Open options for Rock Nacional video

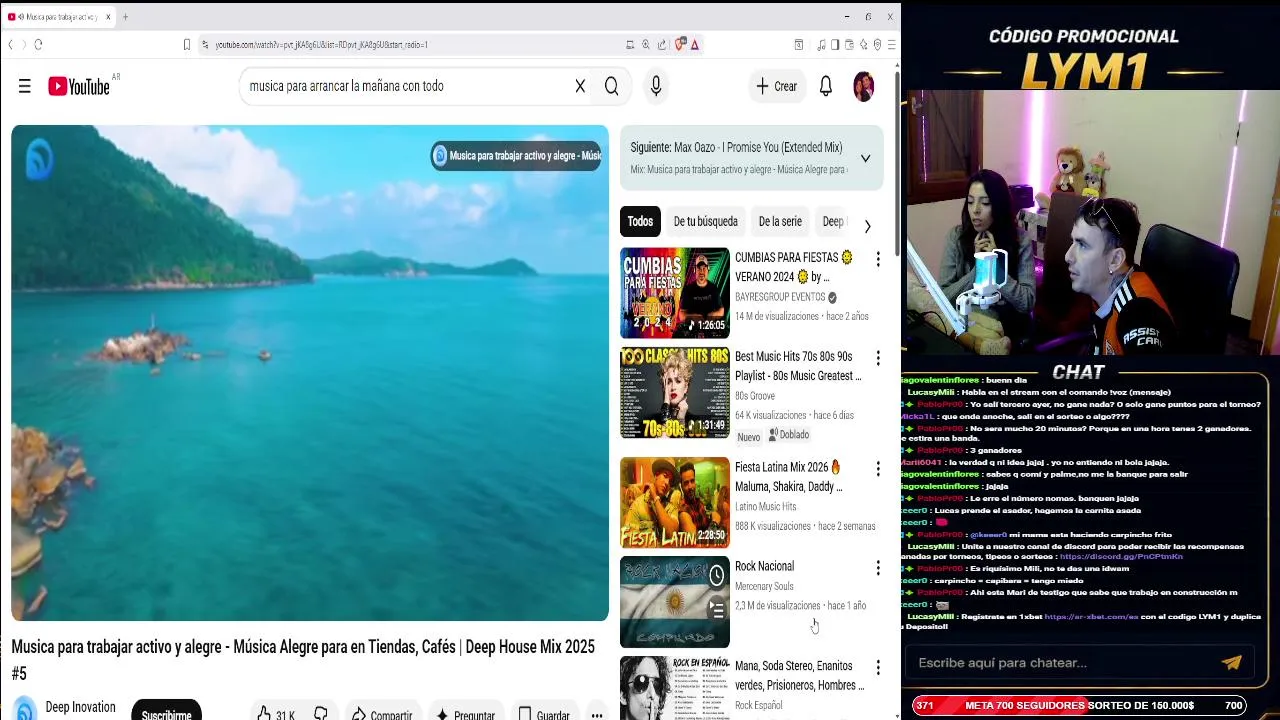[878, 568]
